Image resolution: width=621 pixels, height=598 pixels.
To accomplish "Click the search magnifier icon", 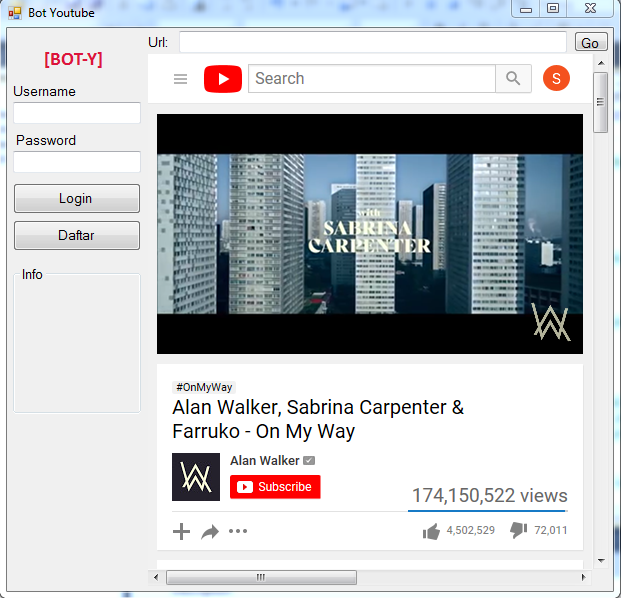I will coord(513,78).
